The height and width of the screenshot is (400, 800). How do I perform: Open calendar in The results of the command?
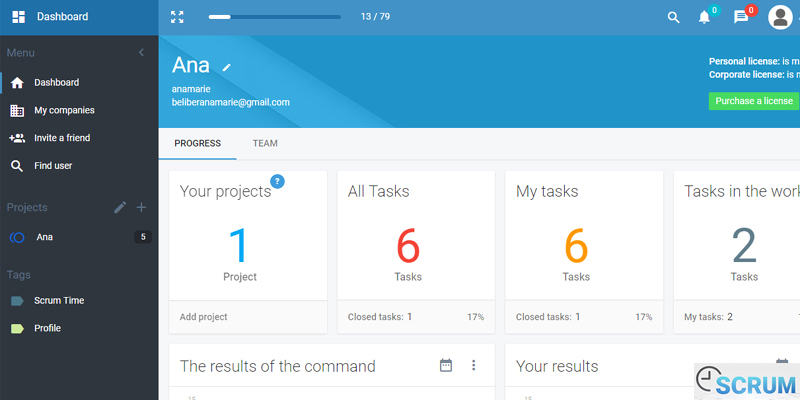(x=446, y=366)
